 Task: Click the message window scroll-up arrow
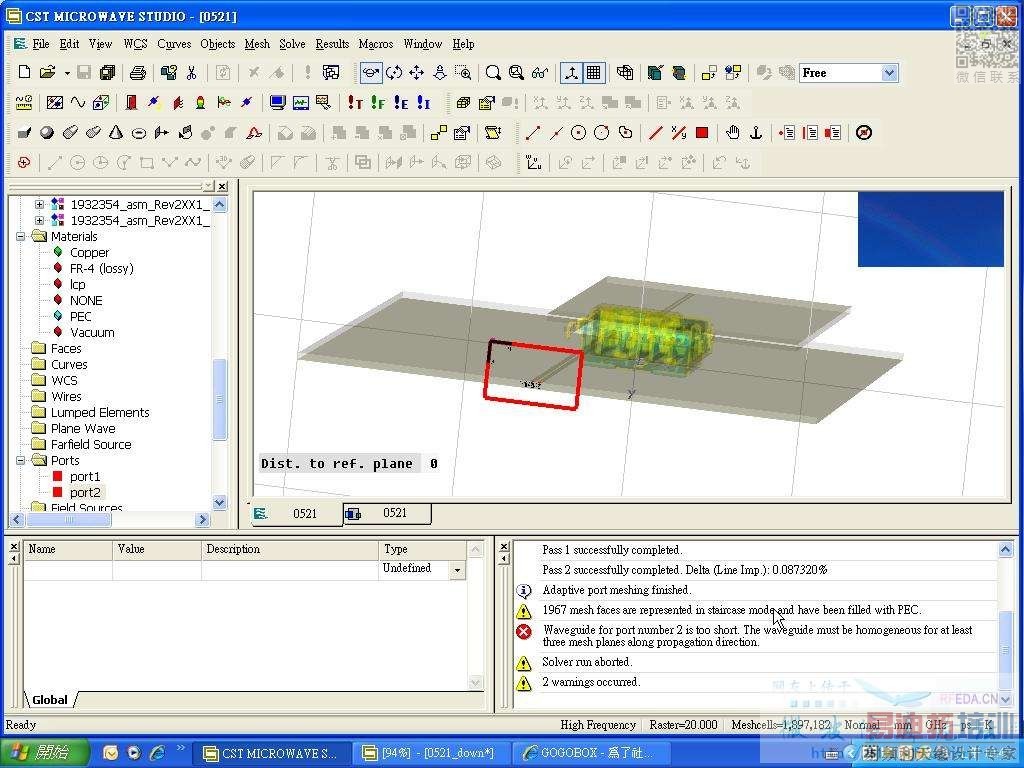coord(1005,550)
